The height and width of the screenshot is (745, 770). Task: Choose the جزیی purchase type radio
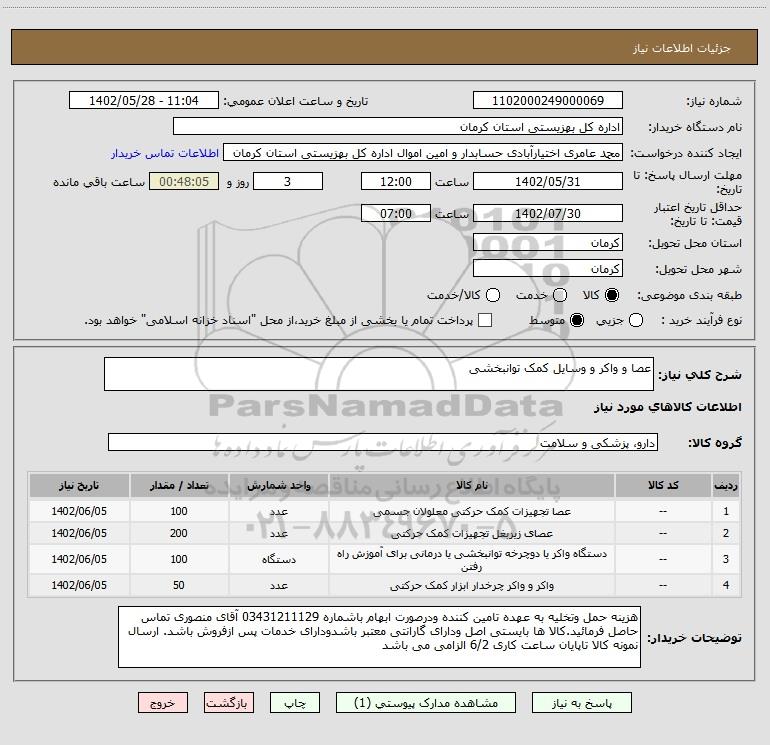click(x=636, y=320)
